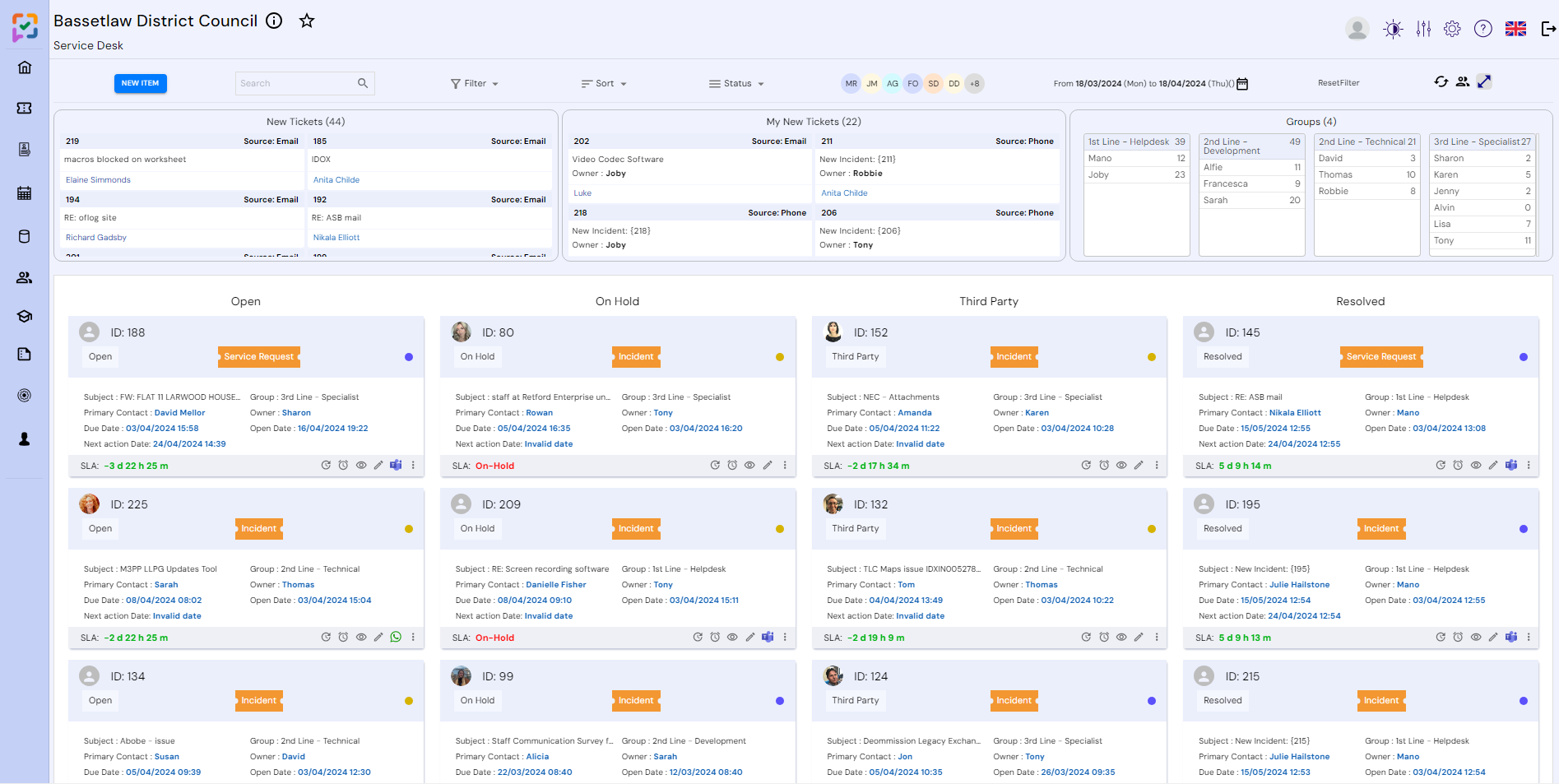The width and height of the screenshot is (1559, 784).
Task: Log out using the exit icon
Action: point(1548,30)
